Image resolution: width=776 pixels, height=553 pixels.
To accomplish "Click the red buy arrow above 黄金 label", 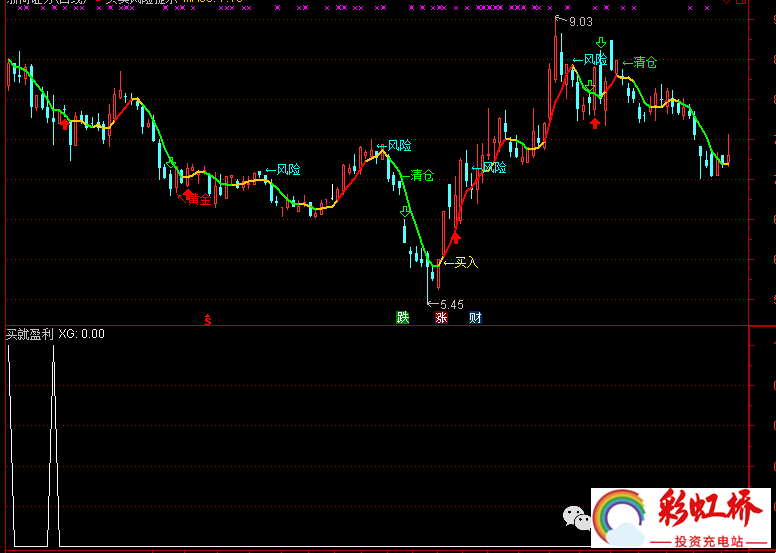I will tap(188, 194).
